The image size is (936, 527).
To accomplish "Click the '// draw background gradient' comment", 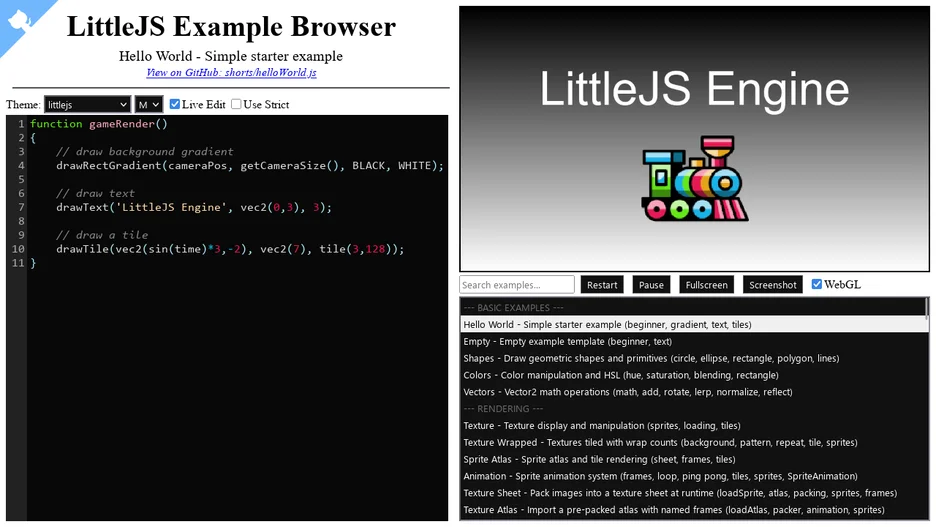I will click(x=144, y=152).
